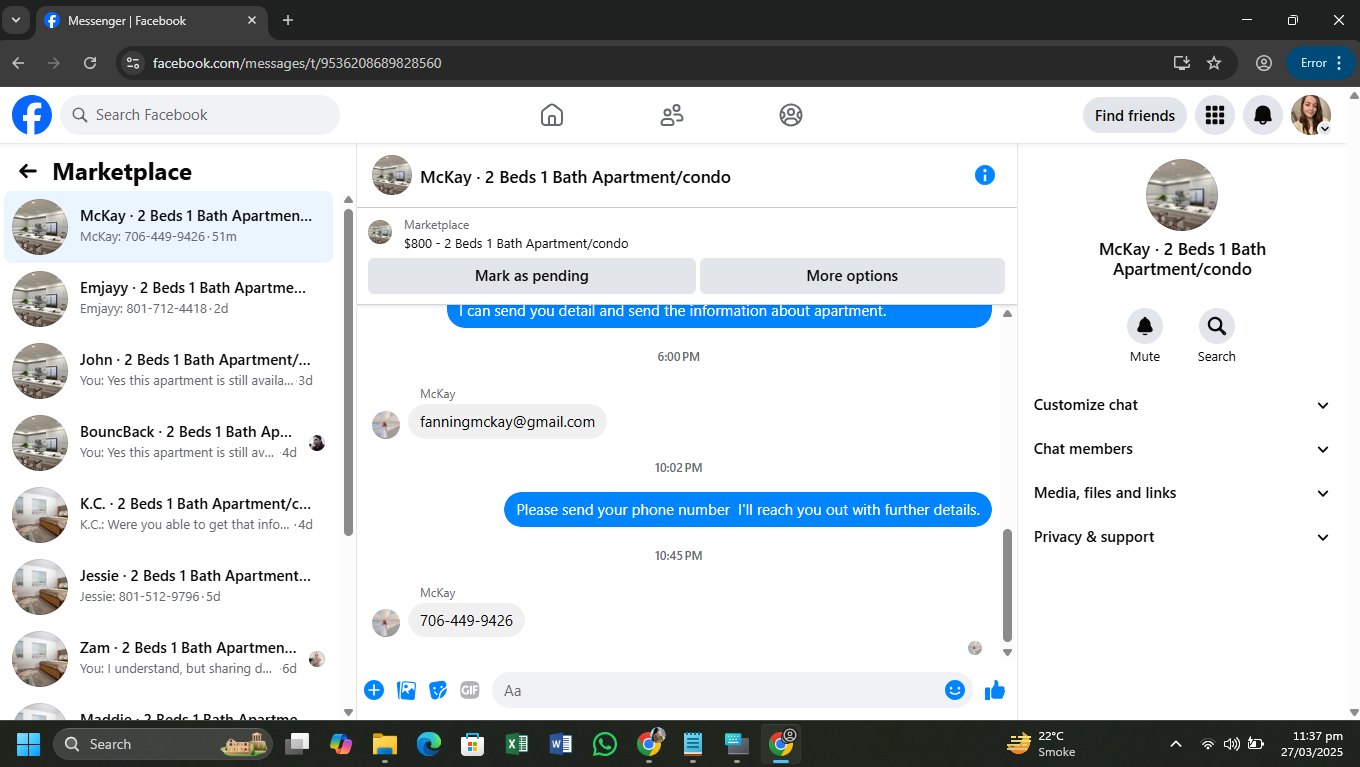
Task: Open the $800 Marketplace listing link
Action: [516, 243]
